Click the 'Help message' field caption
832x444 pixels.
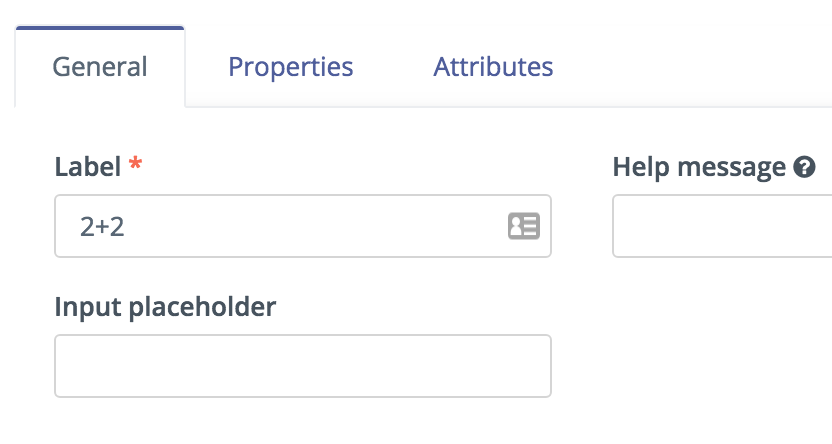pyautogui.click(x=699, y=167)
